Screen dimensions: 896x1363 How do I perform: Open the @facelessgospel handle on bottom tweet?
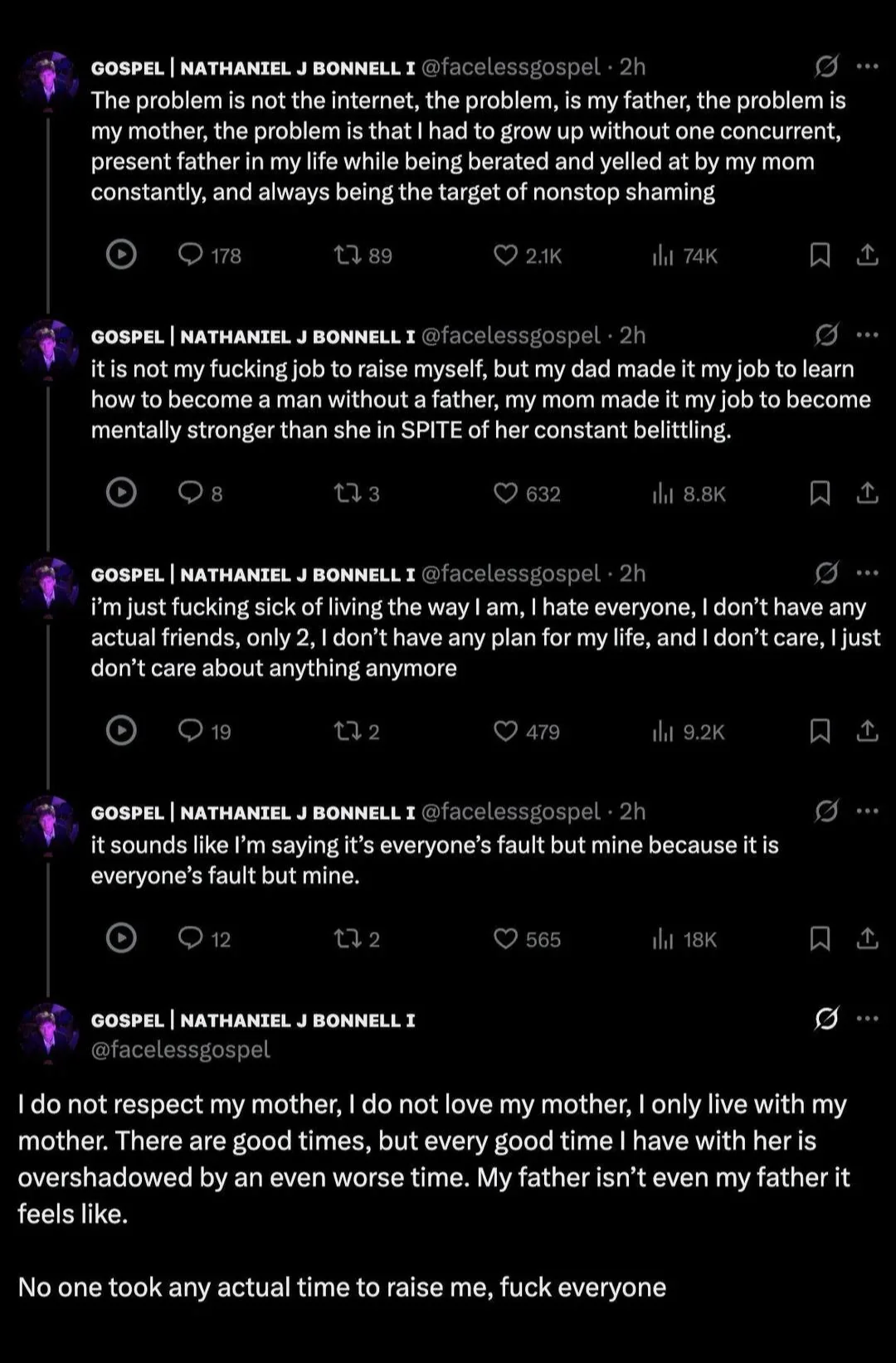pos(180,1049)
